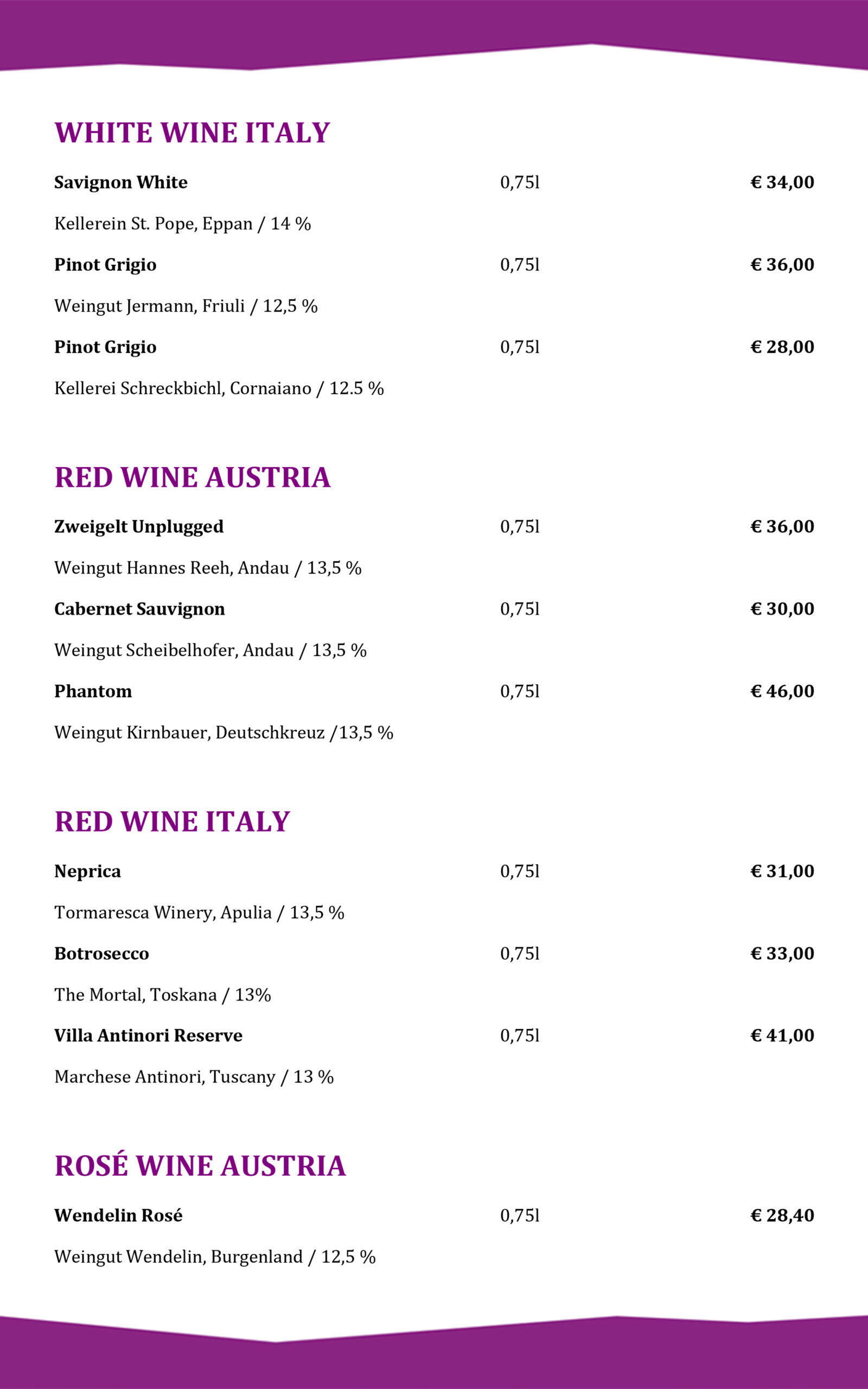Click the Weingut Jermann, Friuli description
The width and height of the screenshot is (868, 1389).
[186, 306]
